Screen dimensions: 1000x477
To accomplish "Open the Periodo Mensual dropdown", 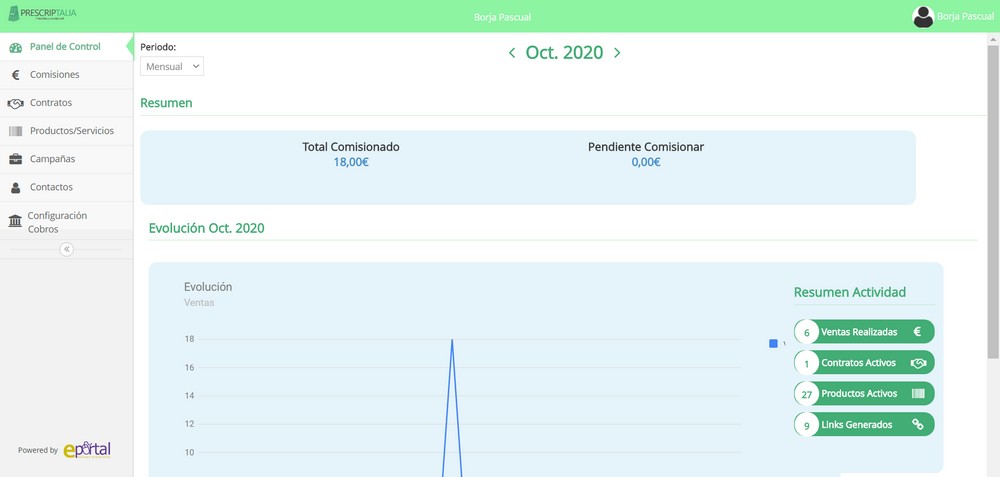I will (x=172, y=66).
